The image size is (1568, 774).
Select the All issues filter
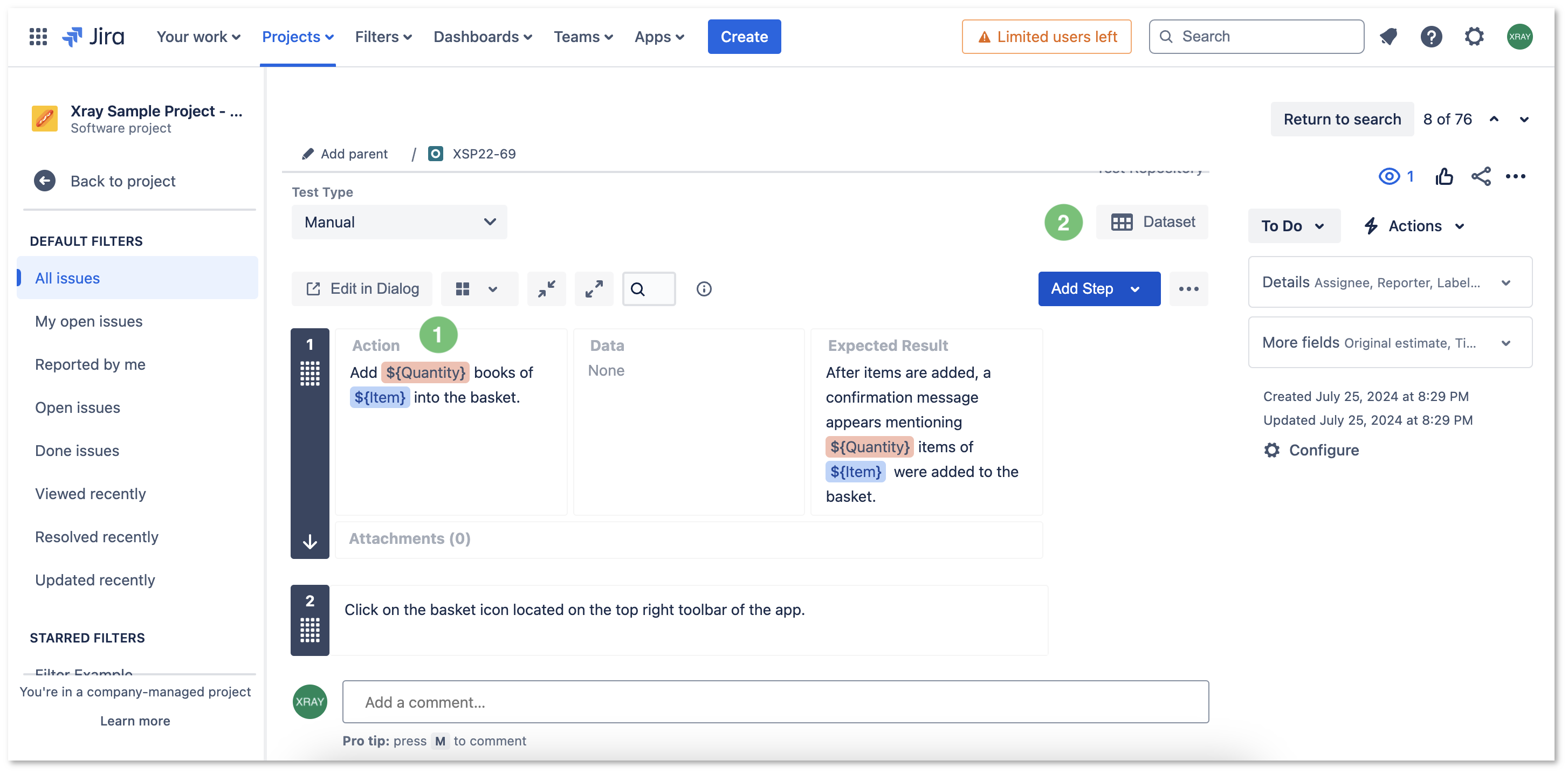(137, 278)
